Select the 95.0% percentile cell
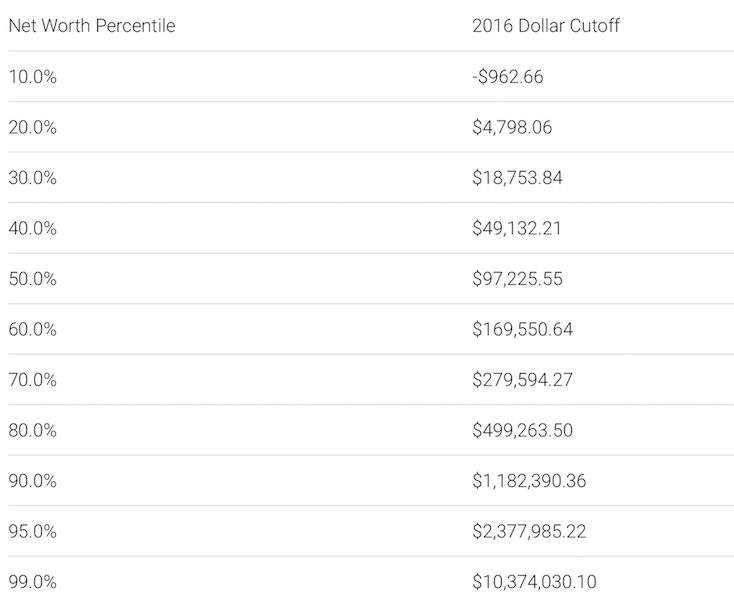The width and height of the screenshot is (734, 600). pos(32,531)
